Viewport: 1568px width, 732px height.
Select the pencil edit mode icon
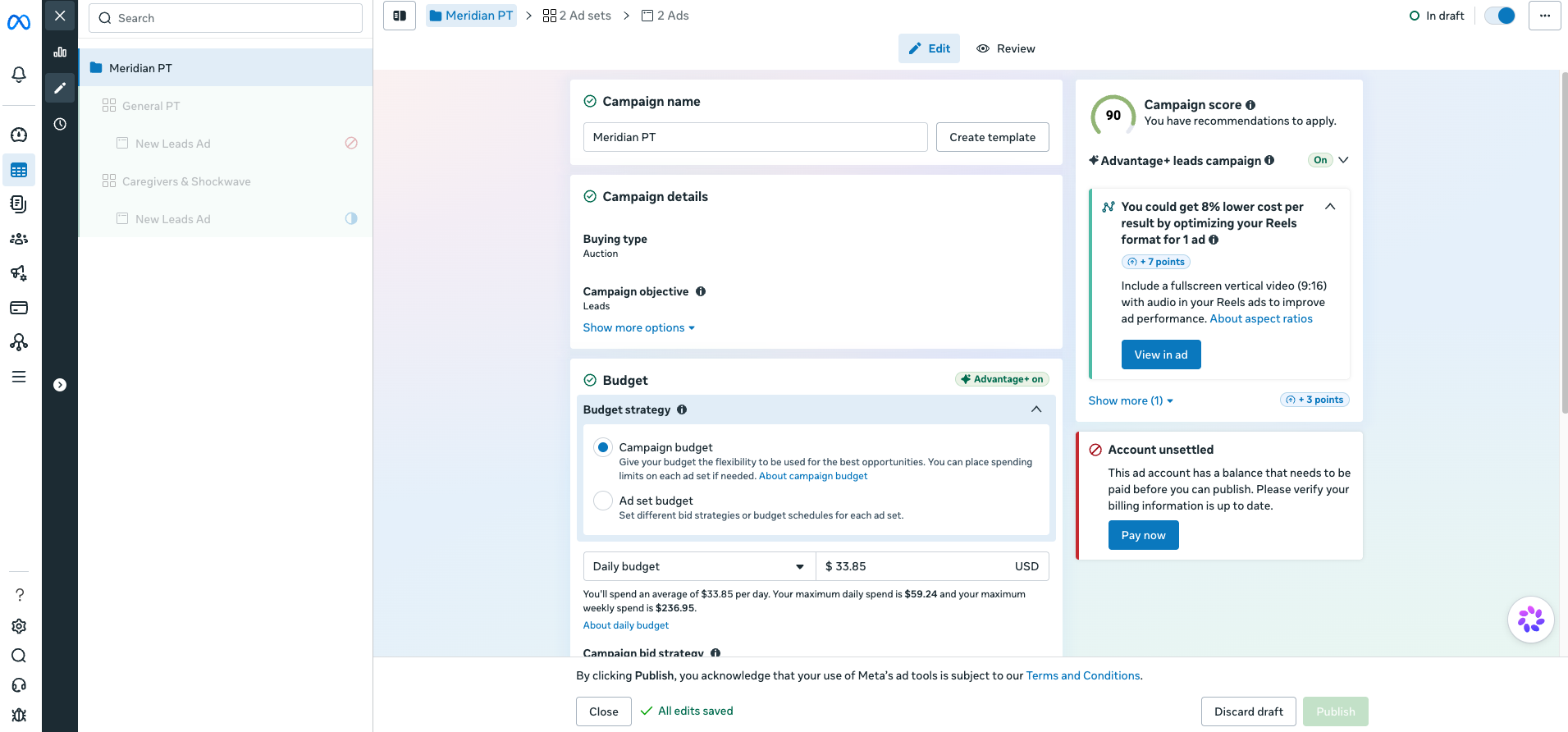[60, 88]
